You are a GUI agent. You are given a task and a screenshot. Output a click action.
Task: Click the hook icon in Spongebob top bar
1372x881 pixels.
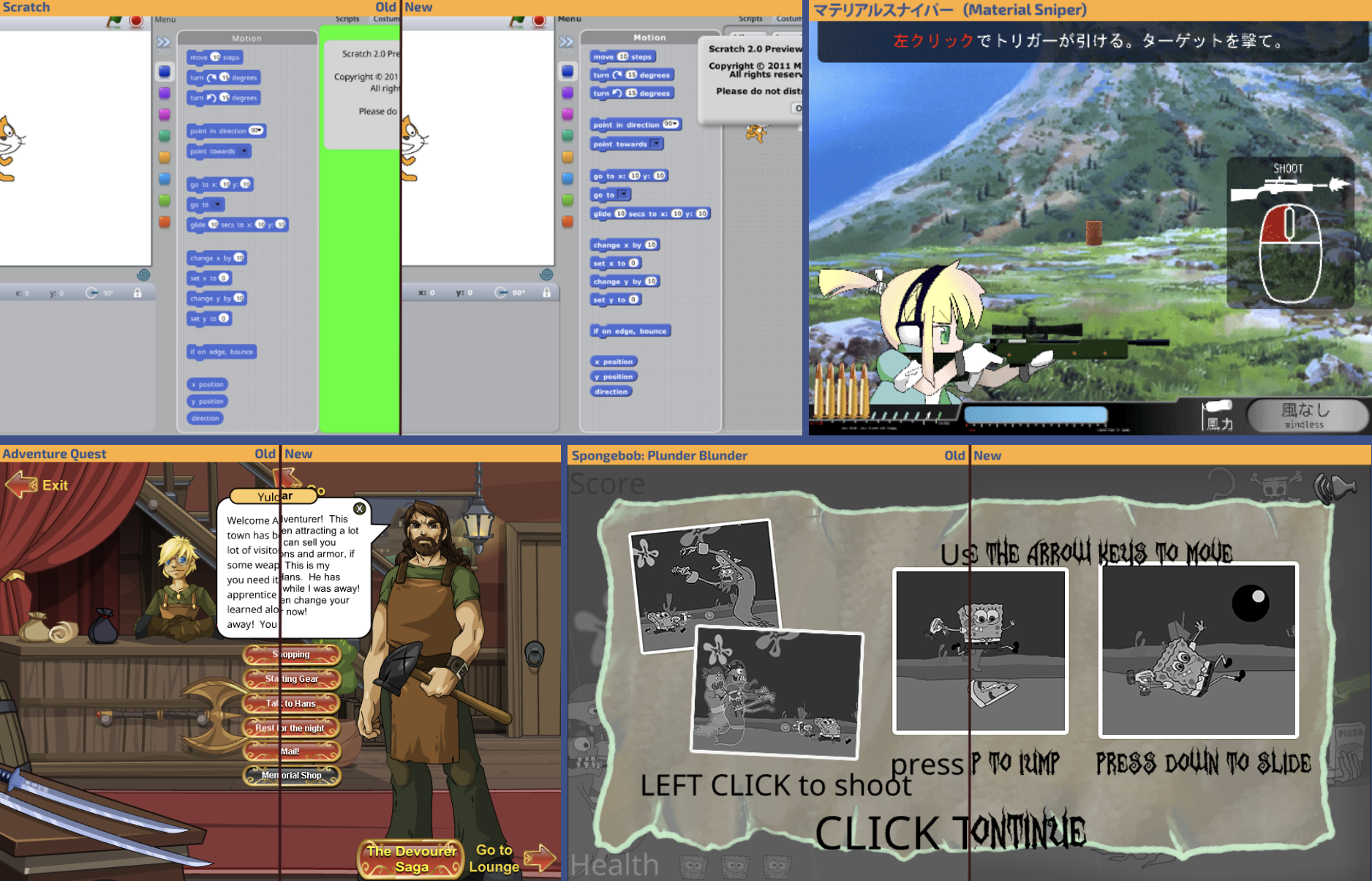[1221, 483]
